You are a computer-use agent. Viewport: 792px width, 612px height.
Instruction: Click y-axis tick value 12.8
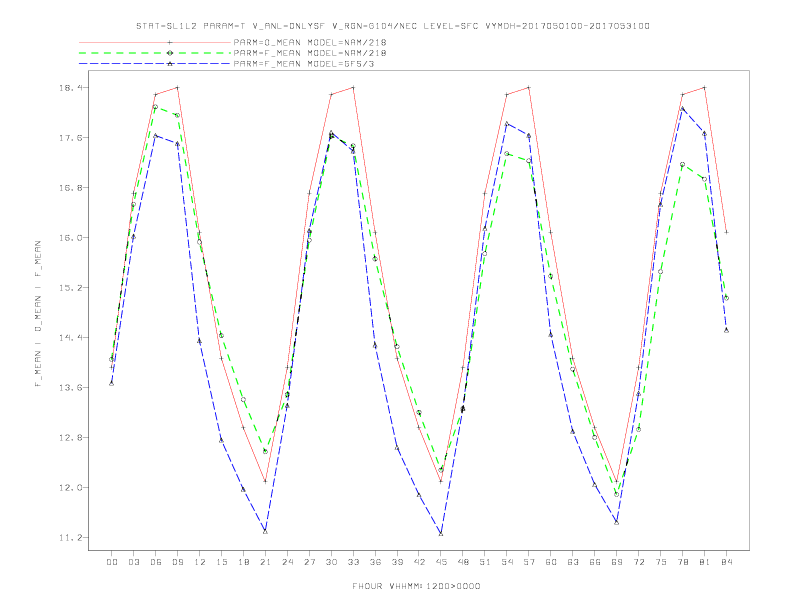70,438
